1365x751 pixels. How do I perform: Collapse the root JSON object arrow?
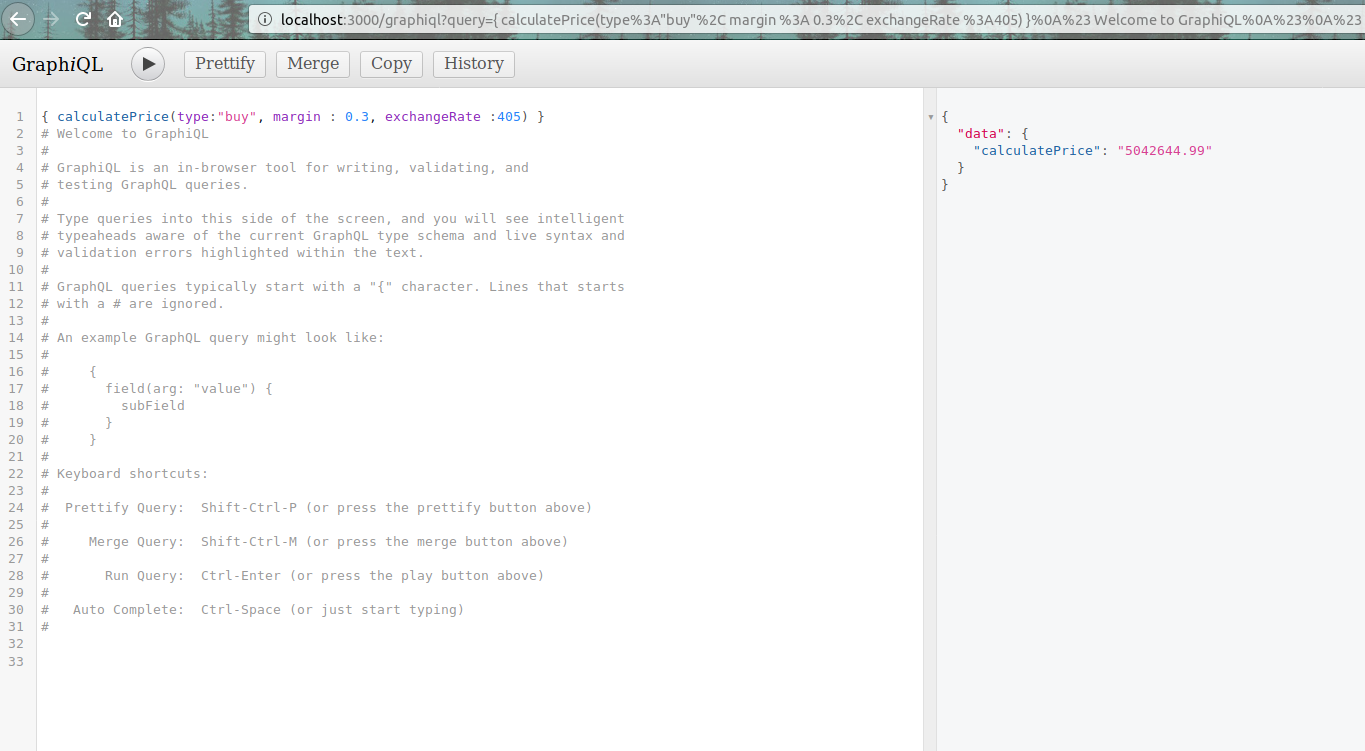tap(931, 118)
